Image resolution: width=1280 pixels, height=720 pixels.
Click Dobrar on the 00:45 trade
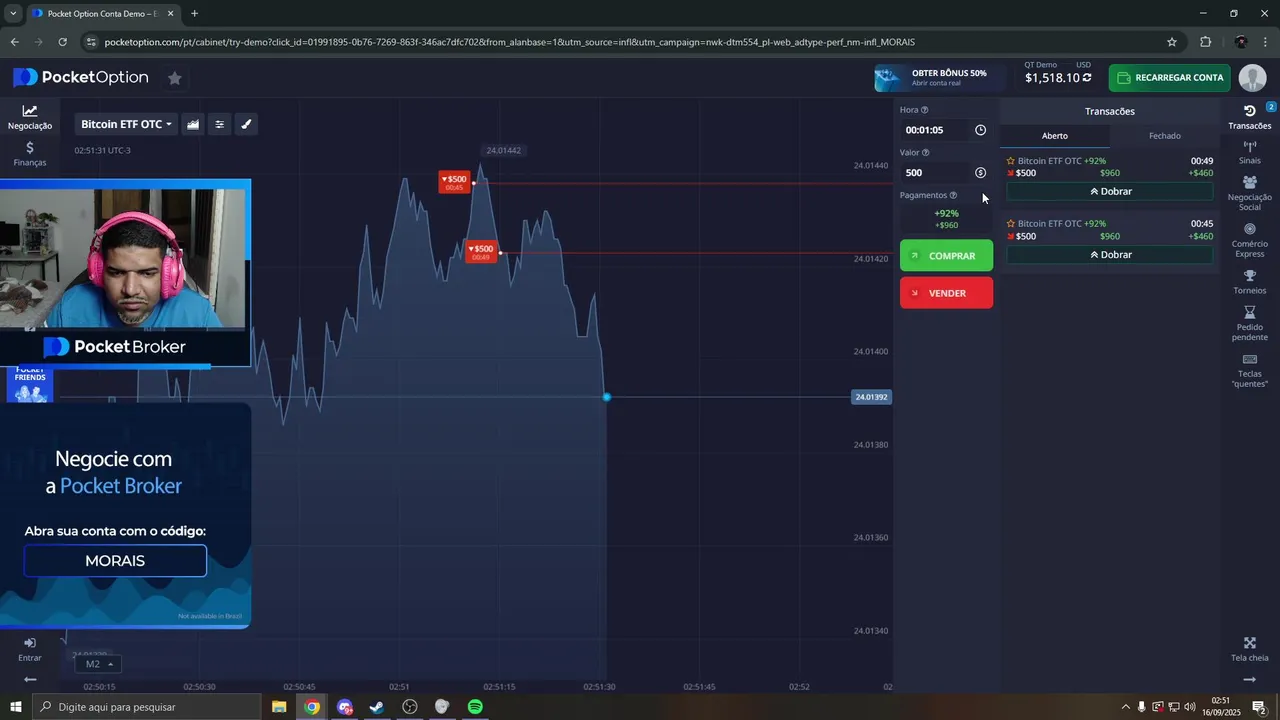point(1110,255)
